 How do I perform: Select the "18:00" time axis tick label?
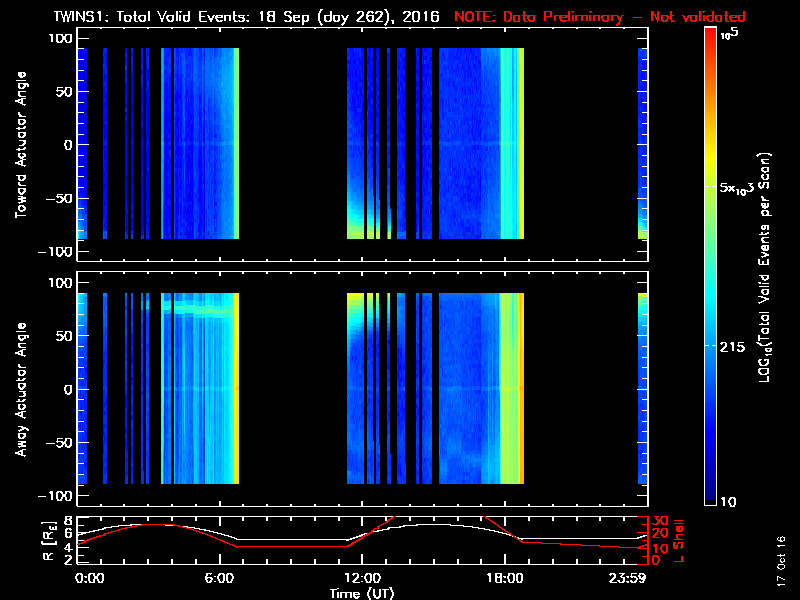(x=499, y=578)
